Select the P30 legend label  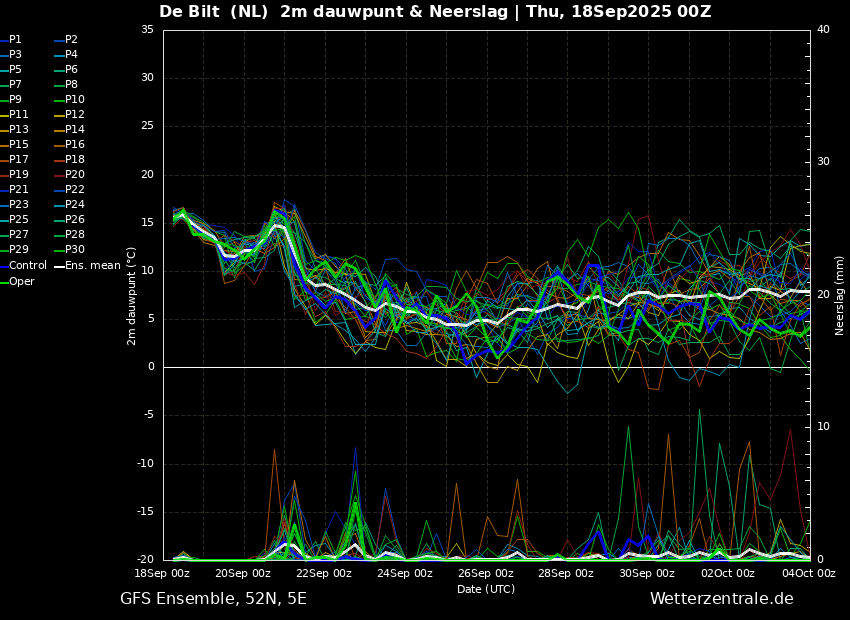(x=69, y=249)
